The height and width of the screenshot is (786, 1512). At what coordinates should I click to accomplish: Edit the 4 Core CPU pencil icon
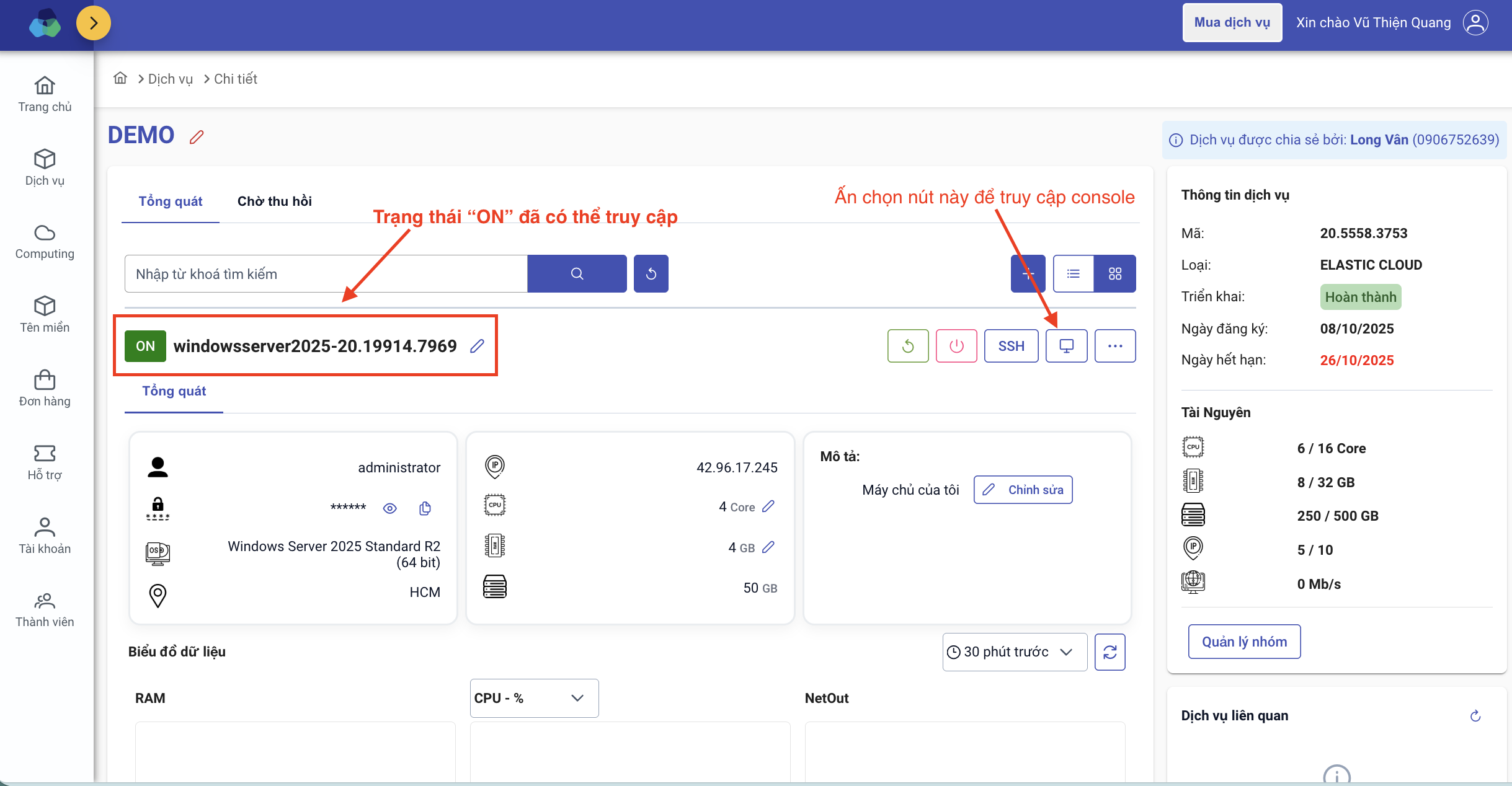[768, 506]
